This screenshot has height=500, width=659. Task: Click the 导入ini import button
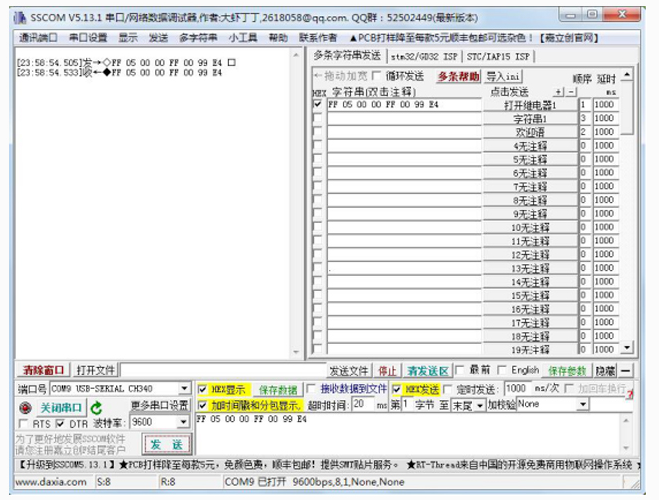[503, 76]
